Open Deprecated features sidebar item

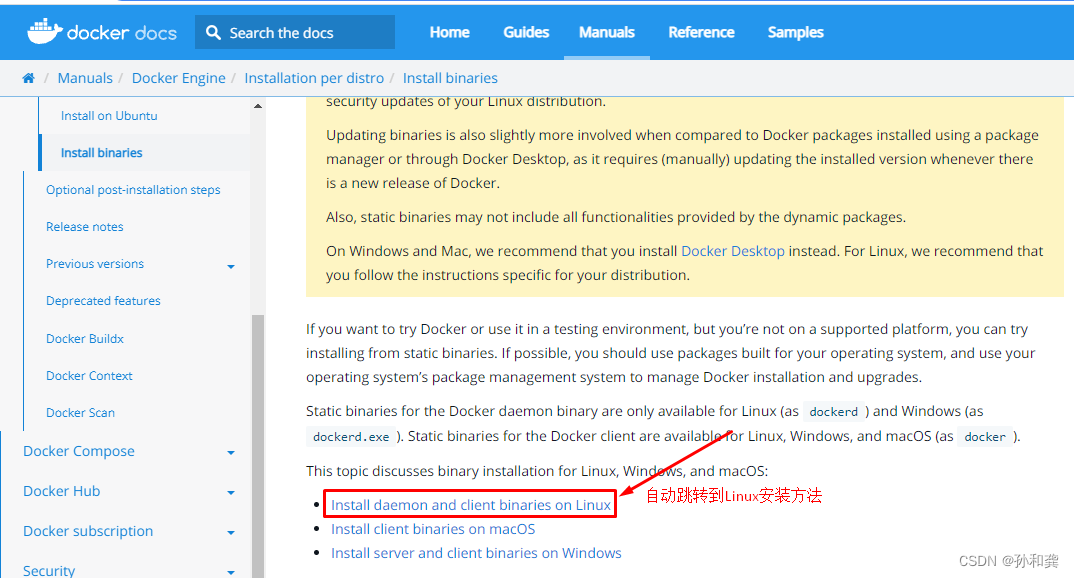click(103, 301)
